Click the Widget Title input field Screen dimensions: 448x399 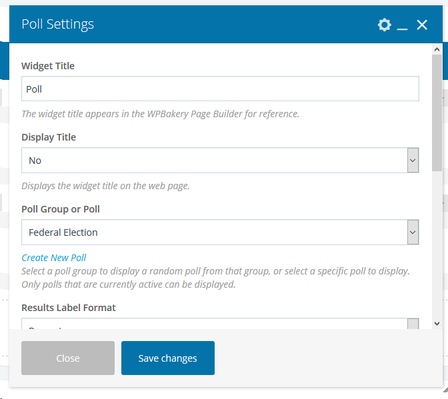pos(220,89)
